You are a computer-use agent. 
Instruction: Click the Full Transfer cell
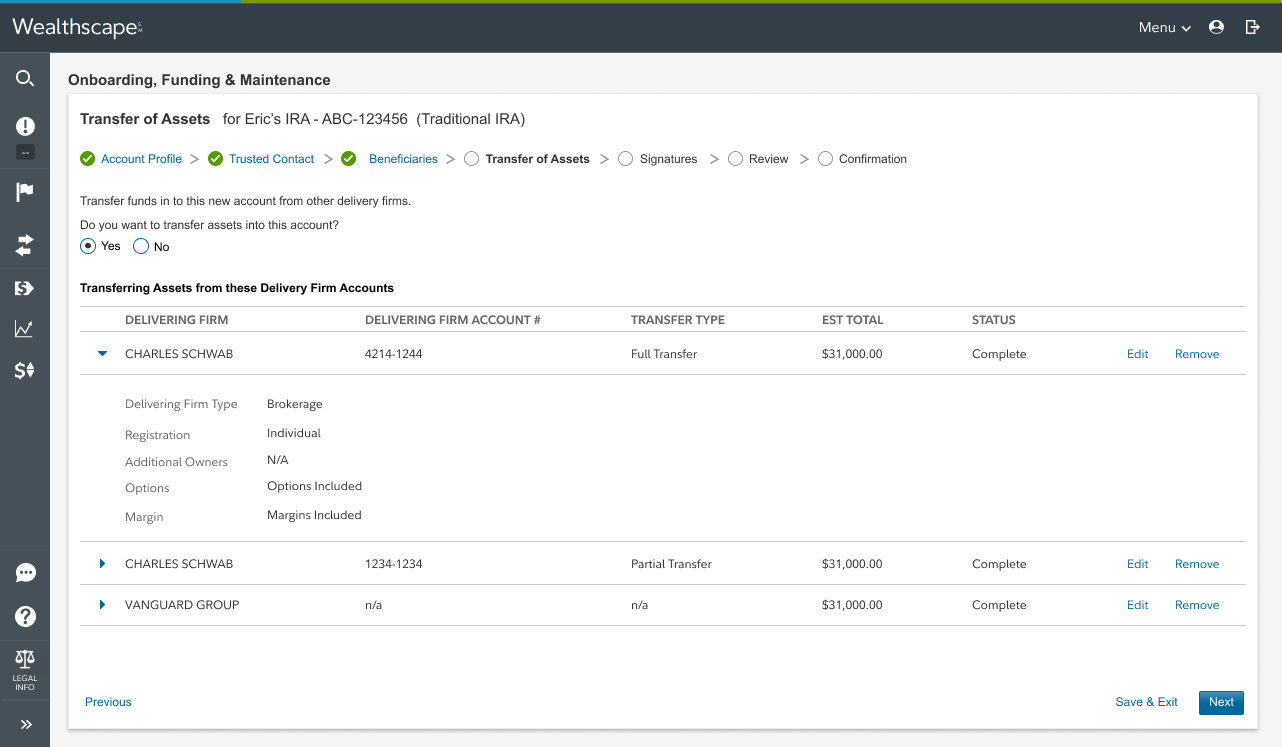coord(664,354)
